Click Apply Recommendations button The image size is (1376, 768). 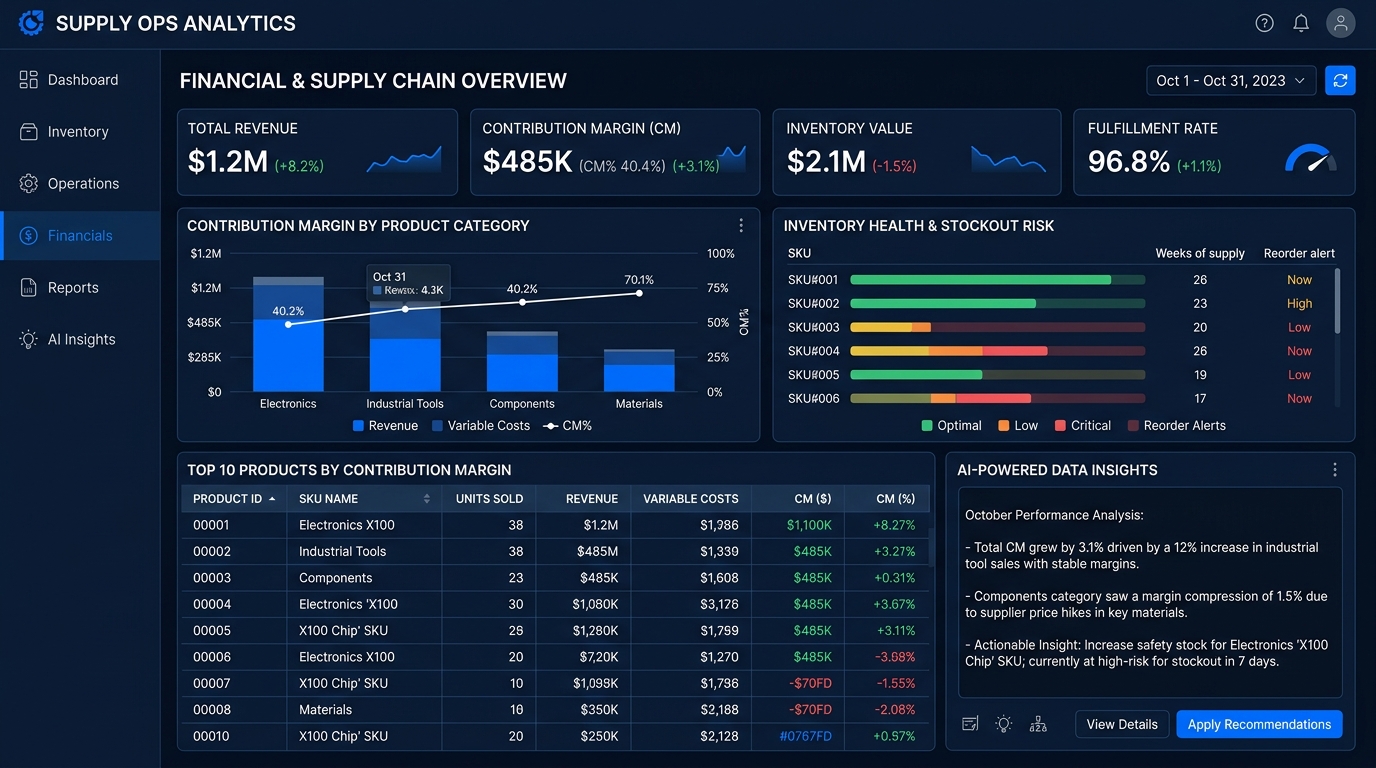[x=1259, y=724]
